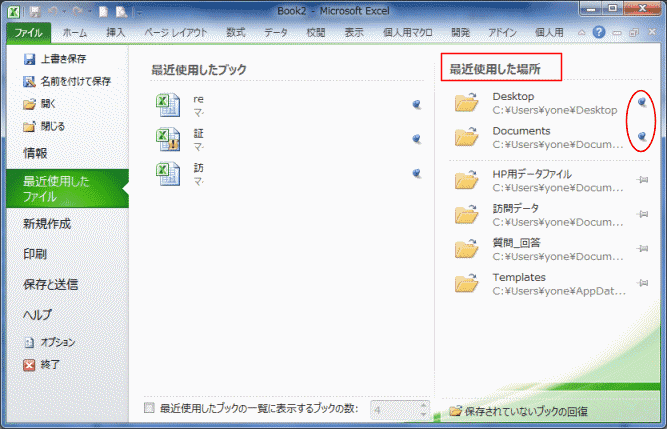Click 閉じる in the backstage menu

[44, 126]
